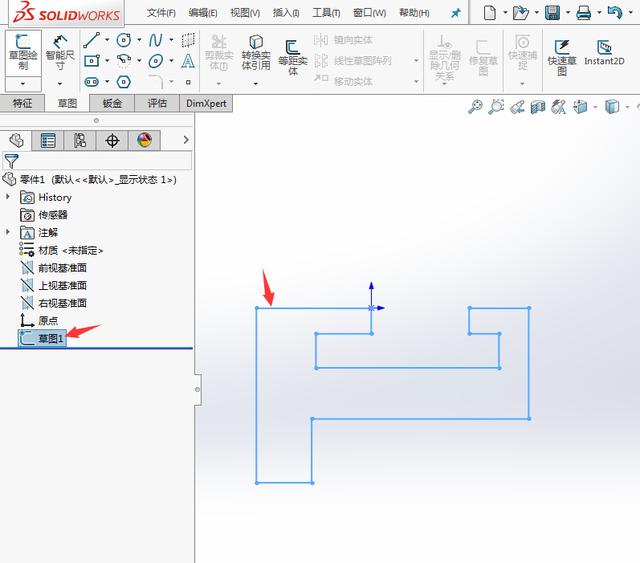Switch to the 钣金 ribbon tab

(x=112, y=103)
